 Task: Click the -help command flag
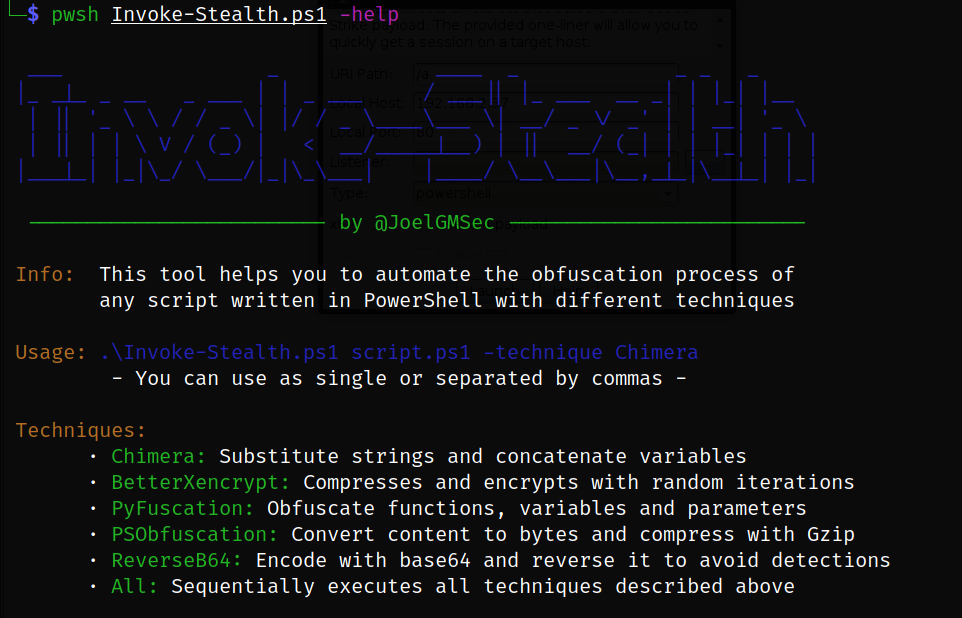coord(369,15)
